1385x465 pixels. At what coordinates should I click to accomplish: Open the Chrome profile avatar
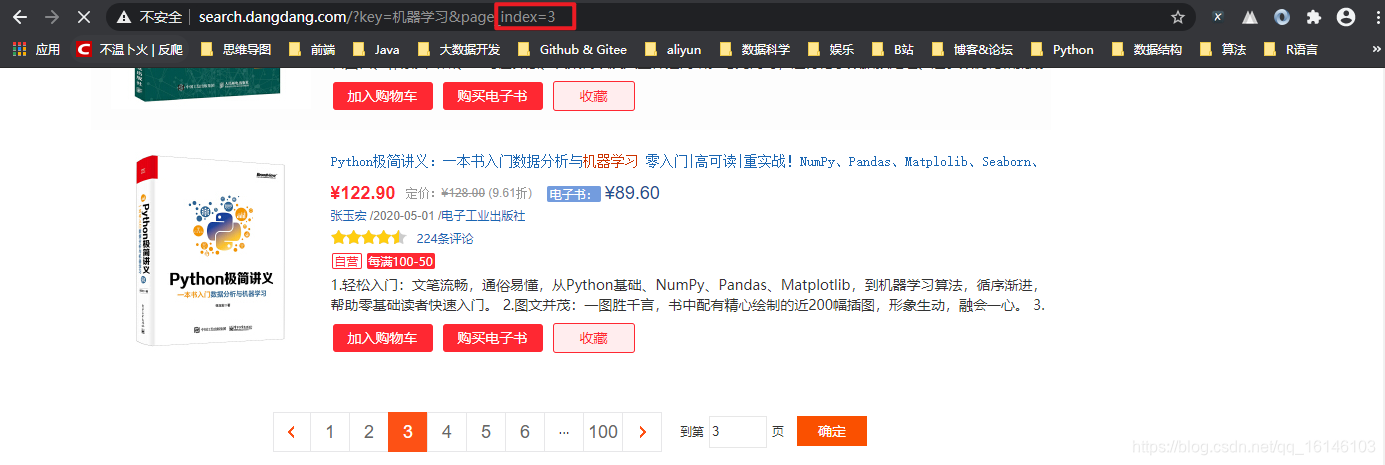coord(1345,17)
